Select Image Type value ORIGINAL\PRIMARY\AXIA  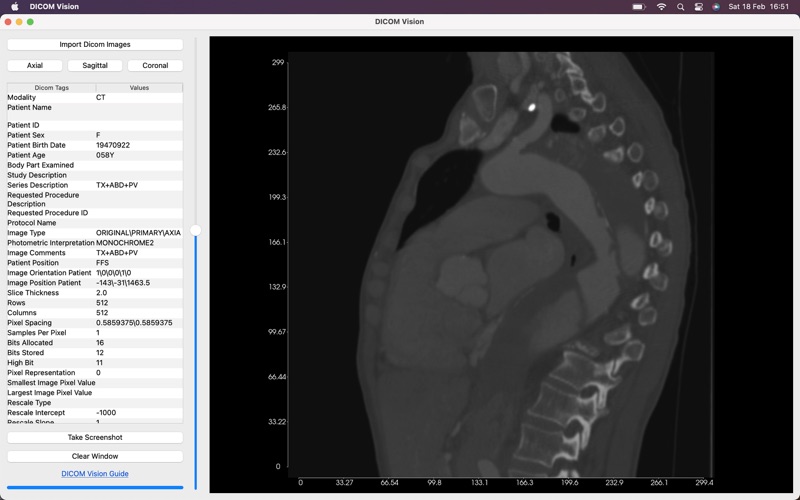pos(138,233)
